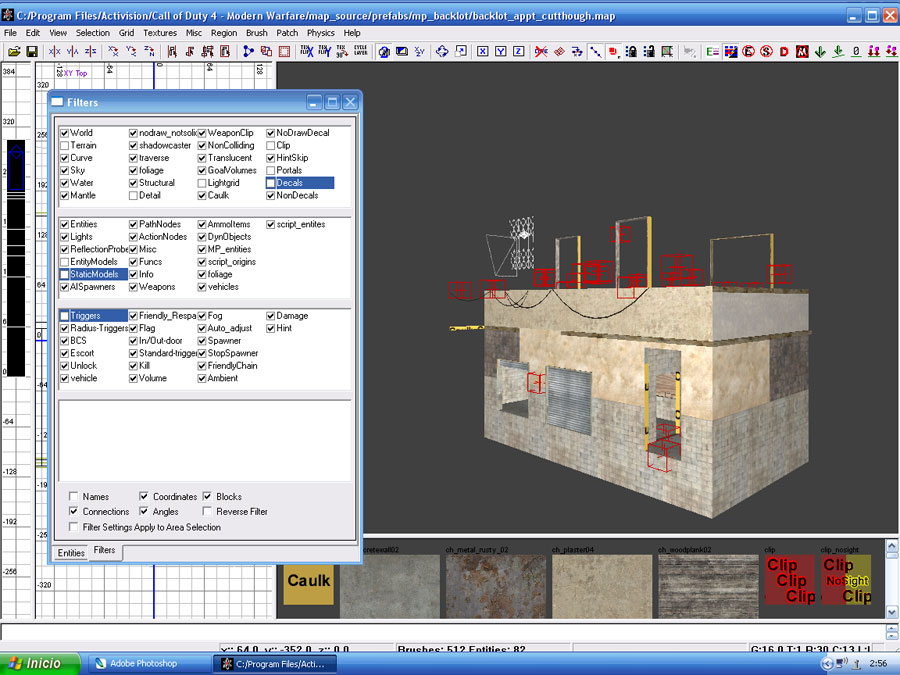This screenshot has width=900, height=675.
Task: Open the Physics menu
Action: [320, 33]
